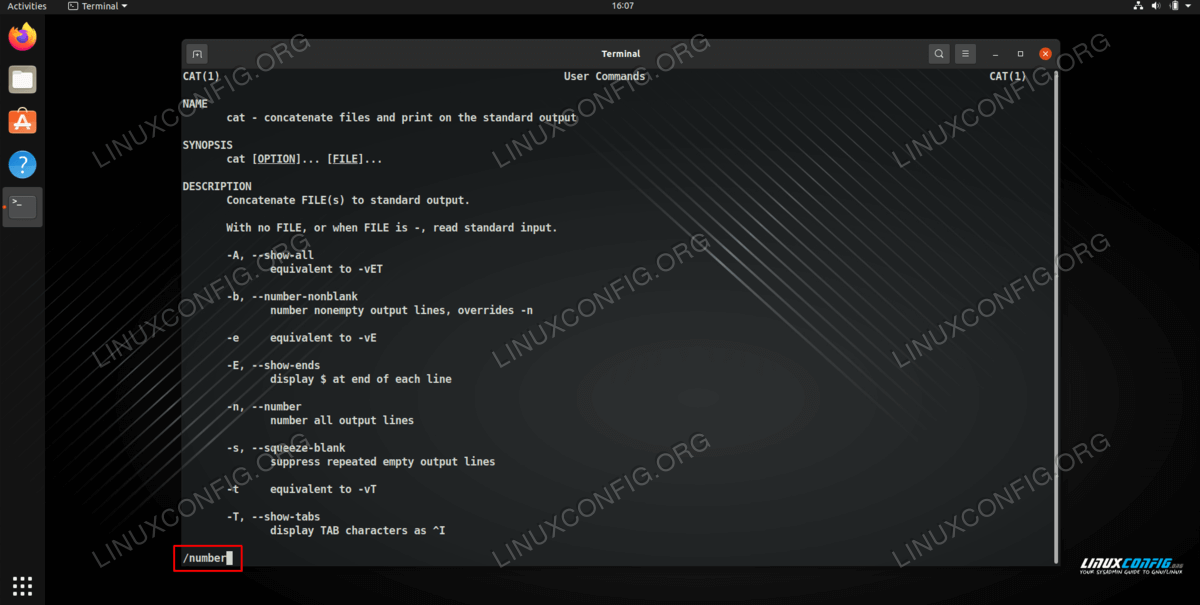Expand the Terminal app menu in top bar
The width and height of the screenshot is (1200, 605).
point(98,6)
